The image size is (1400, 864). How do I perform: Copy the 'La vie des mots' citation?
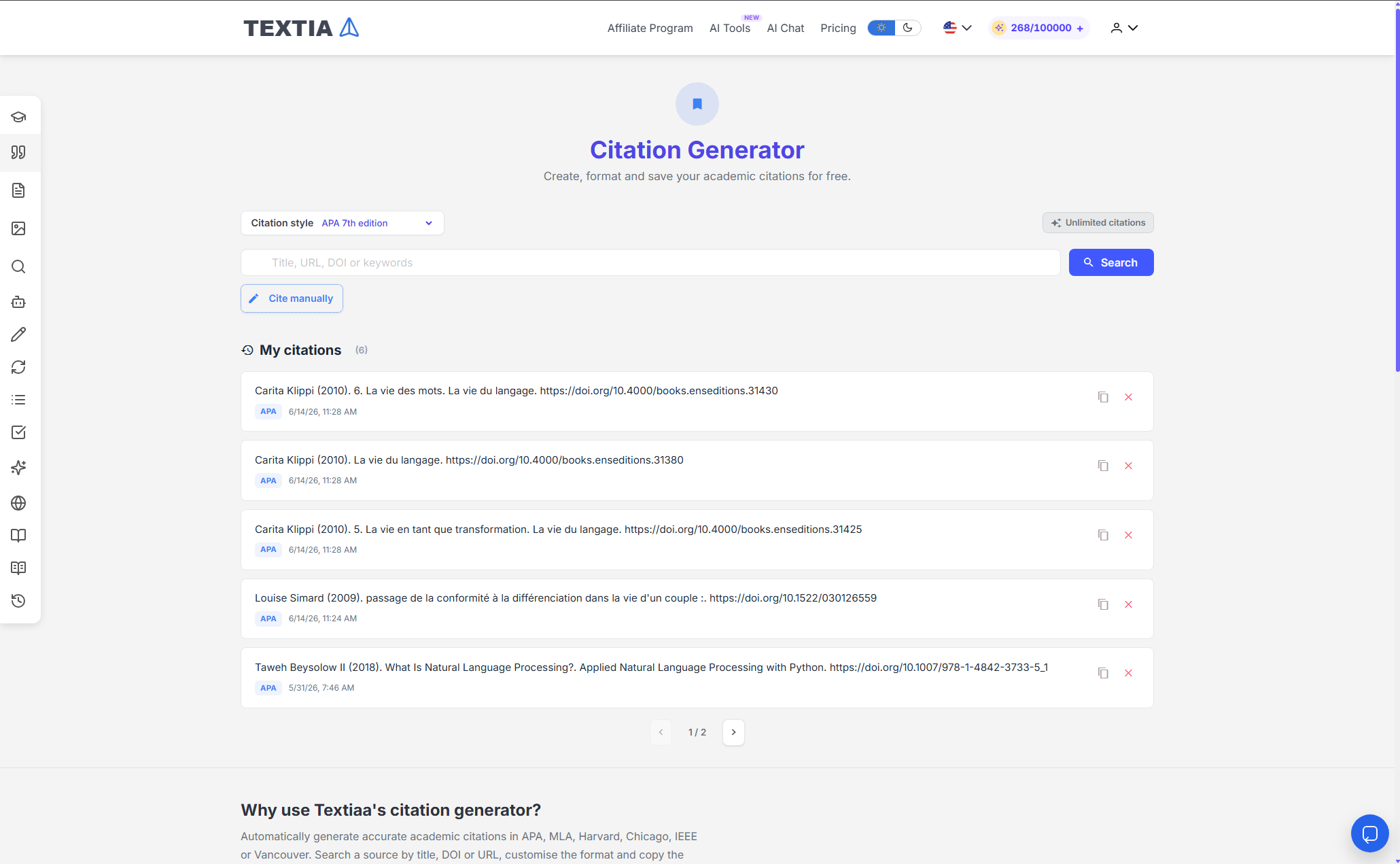click(1103, 397)
